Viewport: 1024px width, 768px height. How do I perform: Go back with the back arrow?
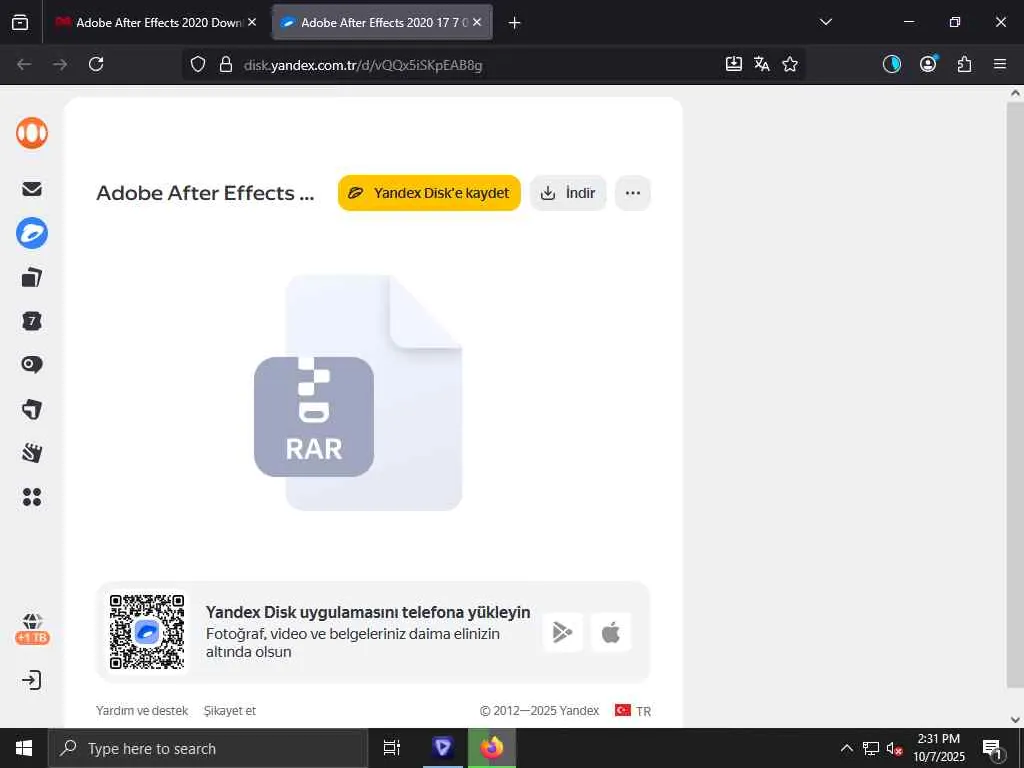coord(24,64)
